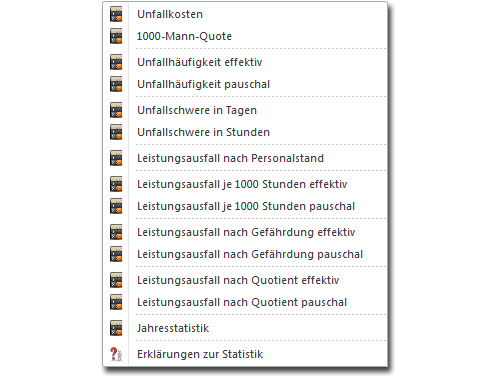Click icon for Leistungsausfall nach Gefährdung effektiv
Viewport: 490px width, 376px height.
click(x=116, y=232)
